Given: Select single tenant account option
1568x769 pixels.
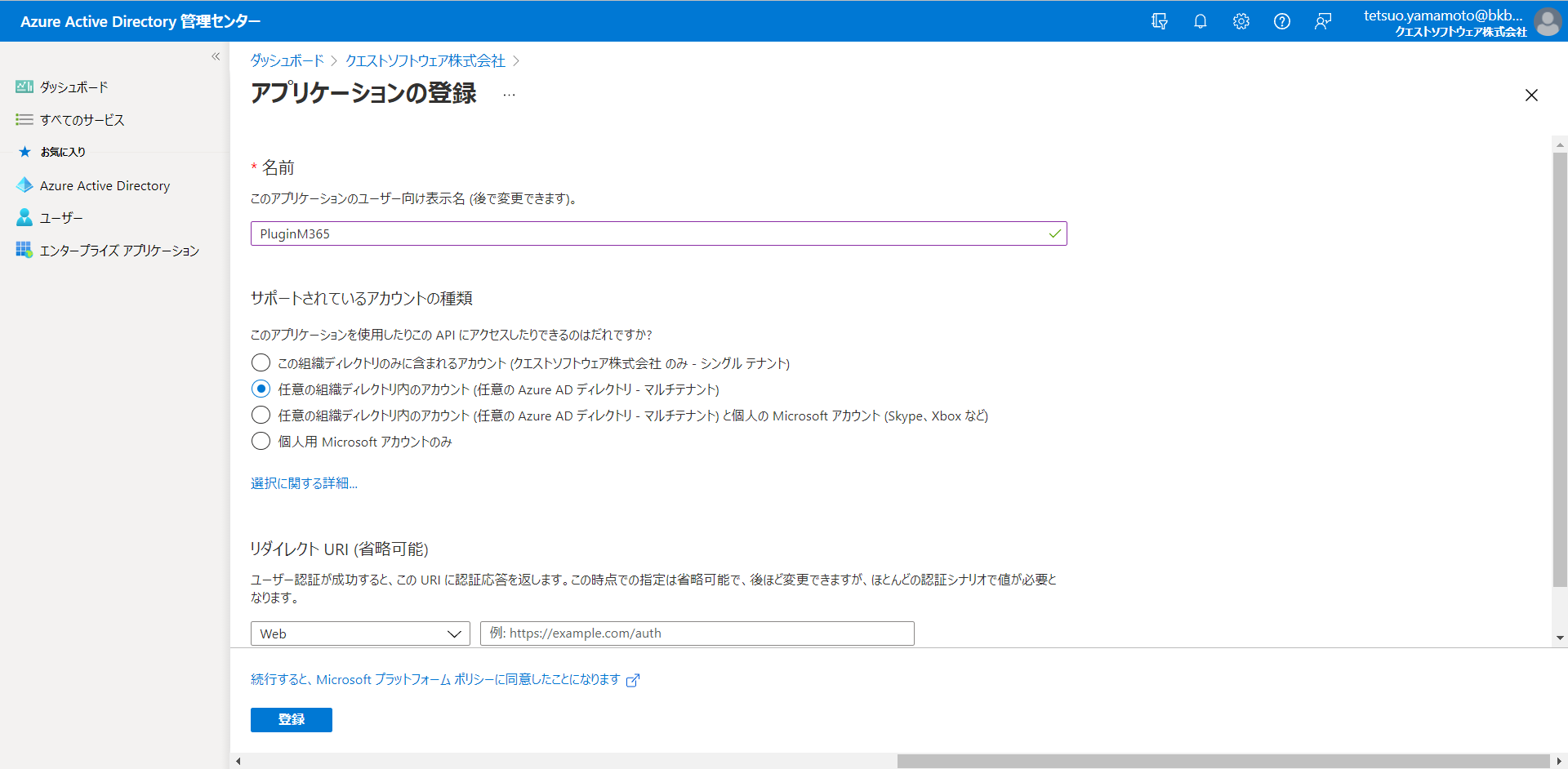Looking at the screenshot, I should pos(261,362).
